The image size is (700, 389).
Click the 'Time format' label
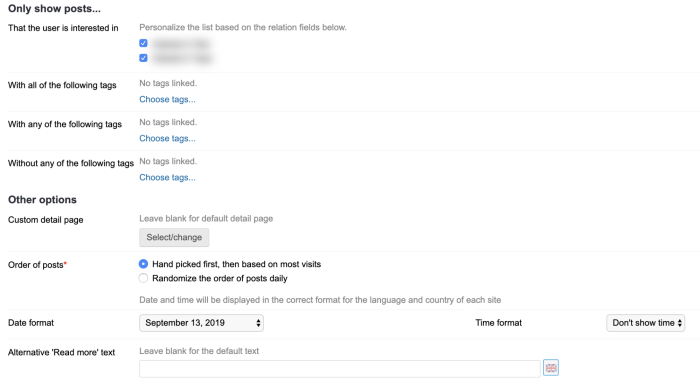click(499, 323)
